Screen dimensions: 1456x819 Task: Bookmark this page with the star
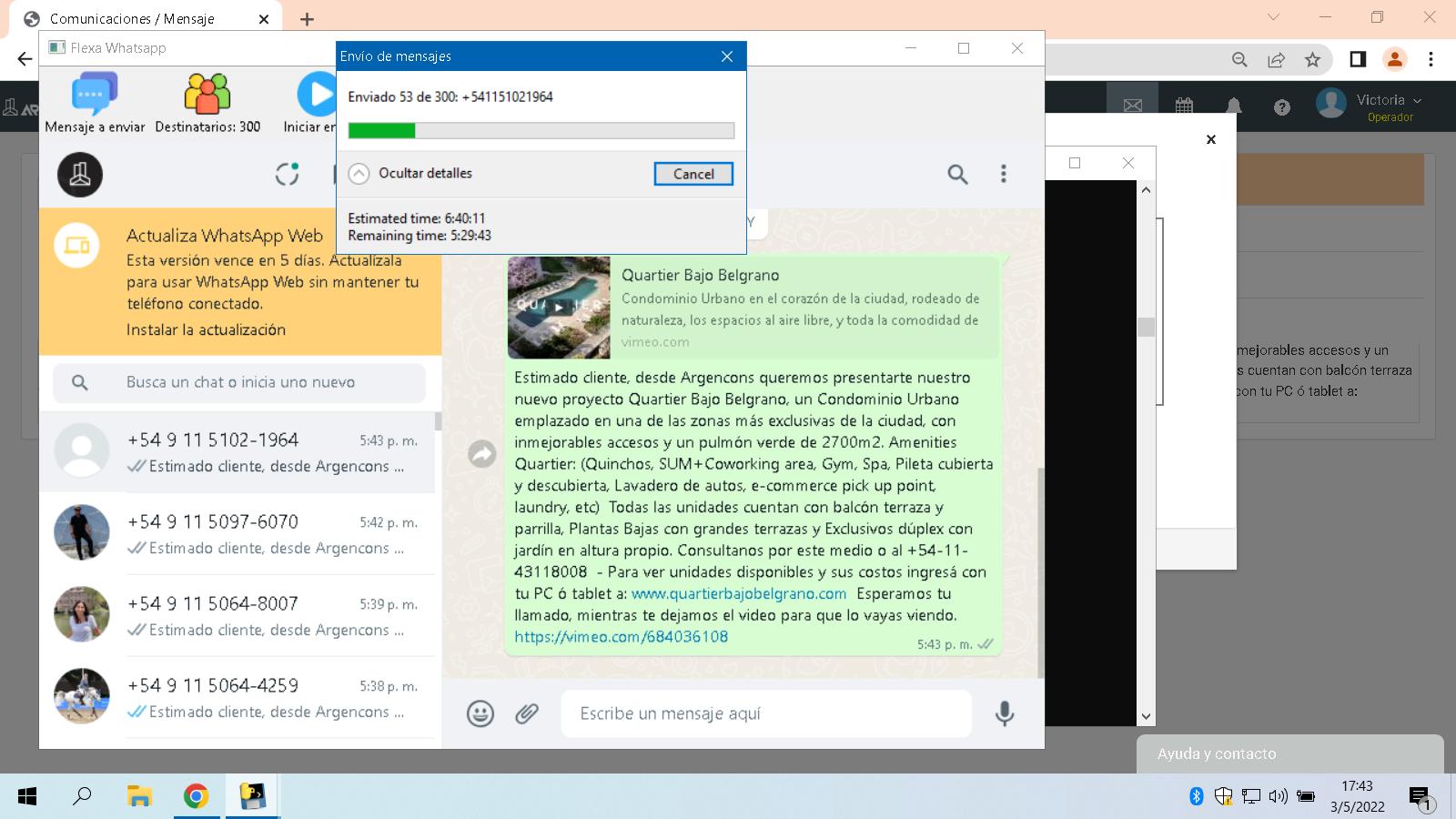pos(1312,59)
